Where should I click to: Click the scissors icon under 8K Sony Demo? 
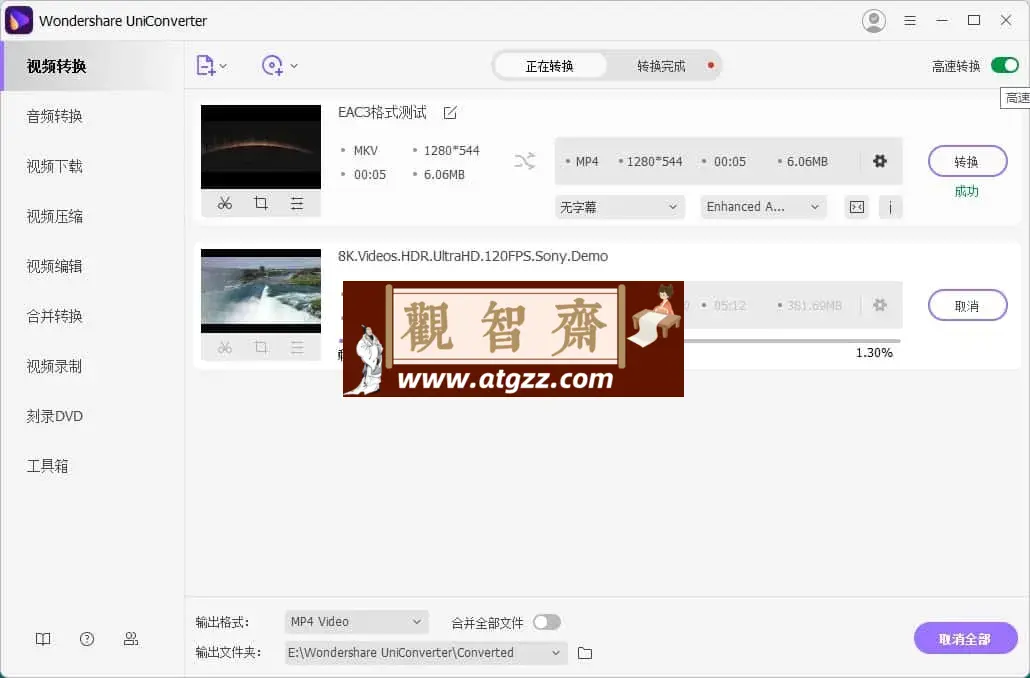pyautogui.click(x=225, y=348)
